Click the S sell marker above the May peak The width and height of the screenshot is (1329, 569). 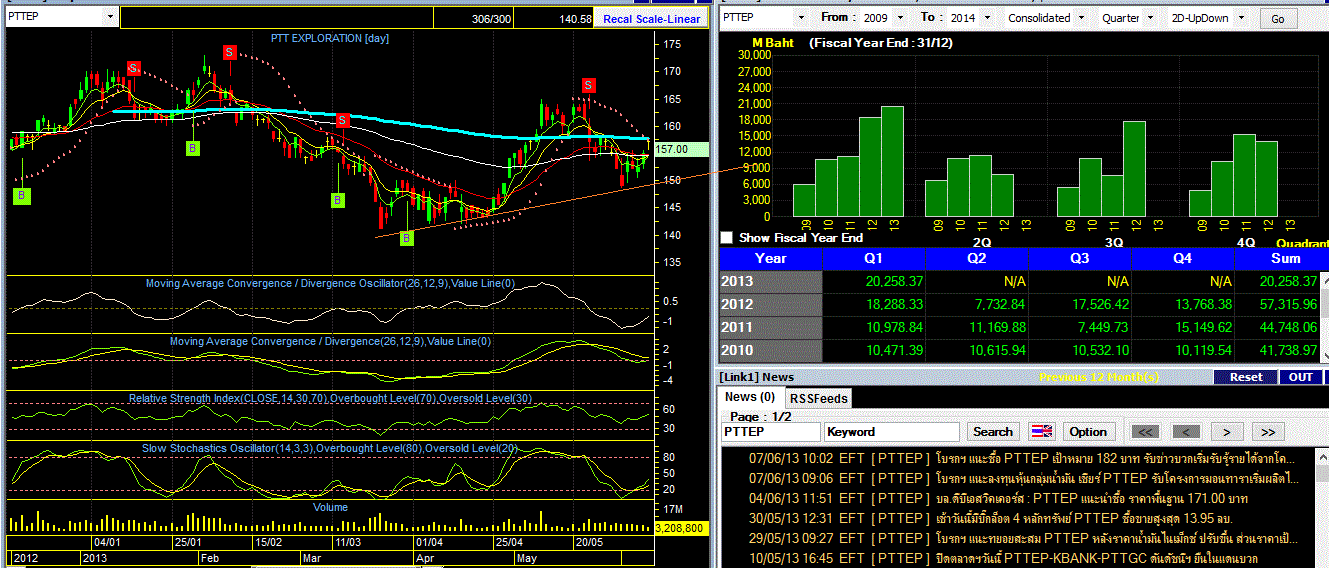588,85
